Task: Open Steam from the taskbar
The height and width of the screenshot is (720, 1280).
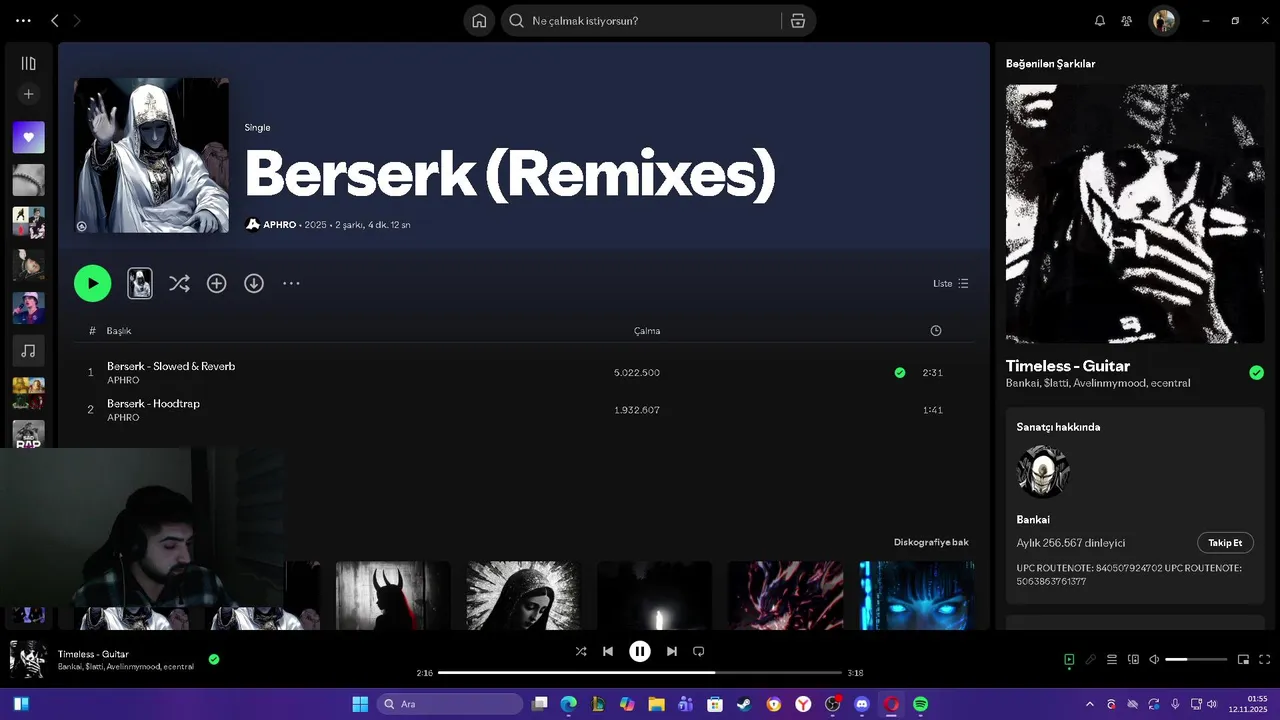Action: click(x=745, y=704)
